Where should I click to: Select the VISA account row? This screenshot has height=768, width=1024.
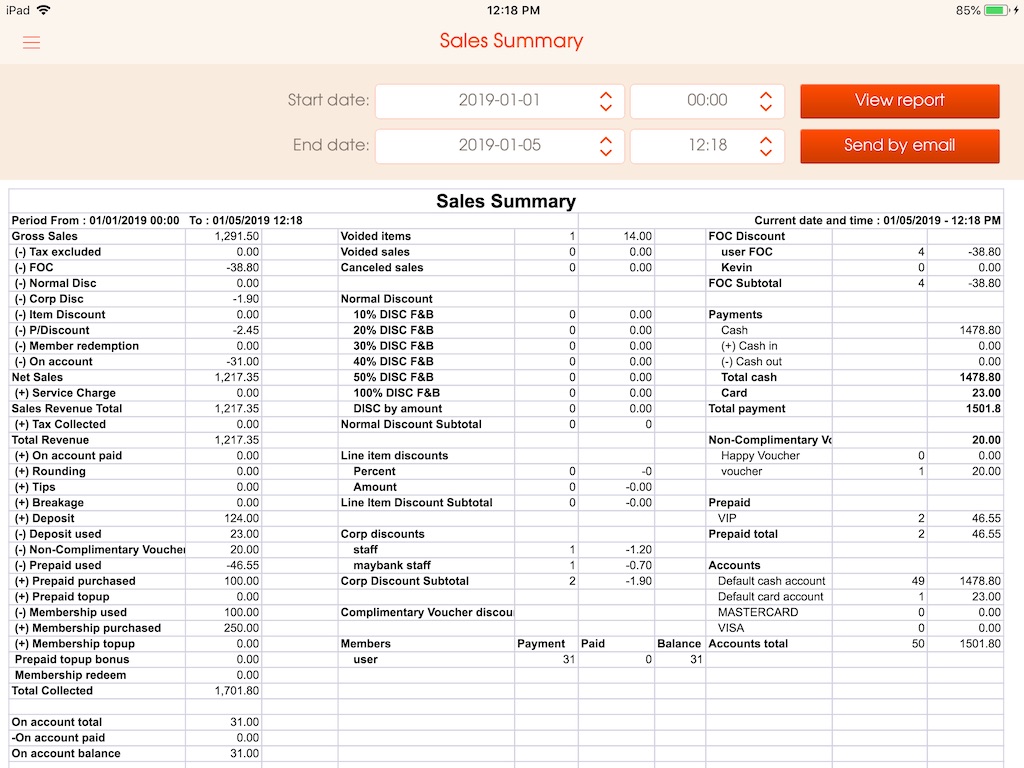pos(854,628)
